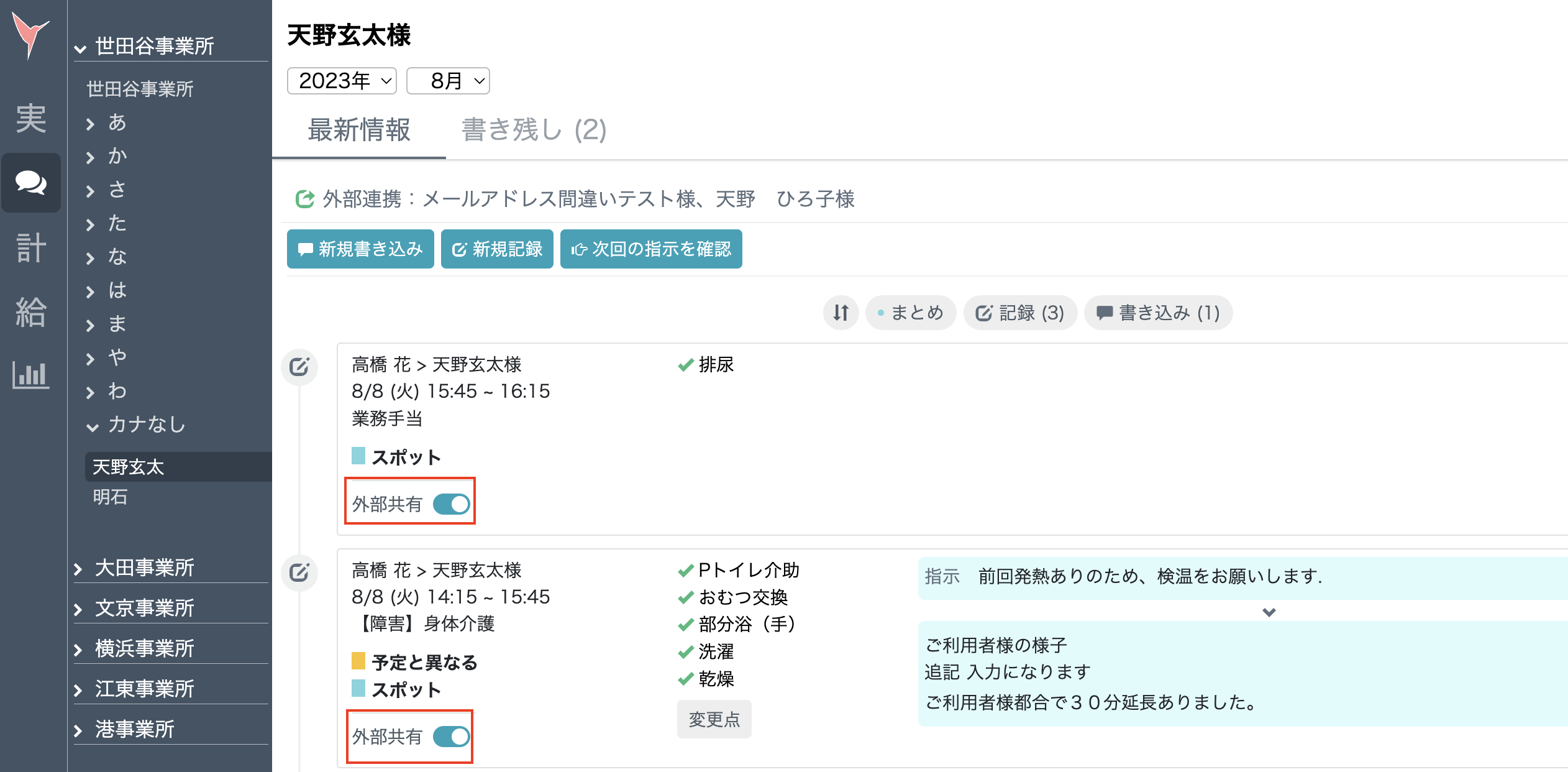This screenshot has height=772, width=1568.
Task: Open the 2023年 year dropdown
Action: 342,81
